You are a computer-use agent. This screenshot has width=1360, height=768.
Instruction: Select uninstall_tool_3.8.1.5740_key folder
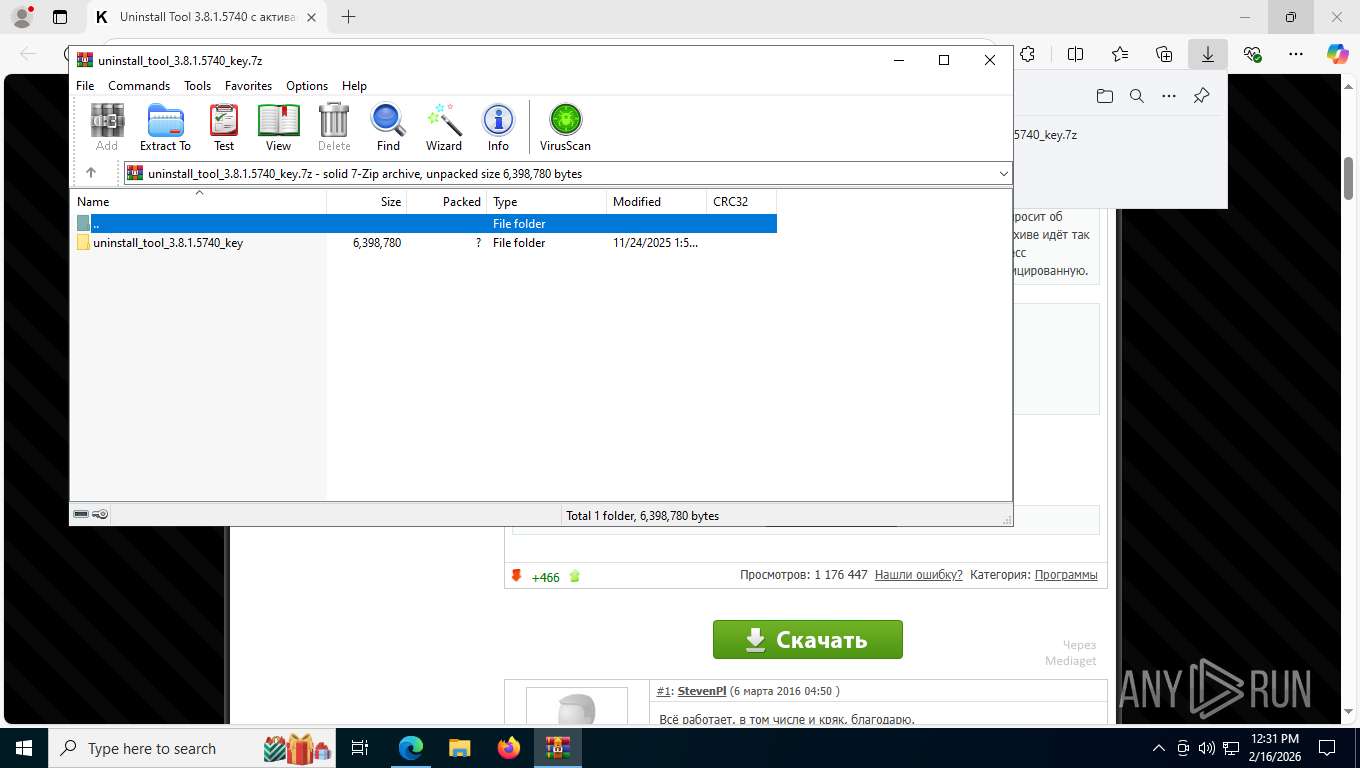[167, 243]
